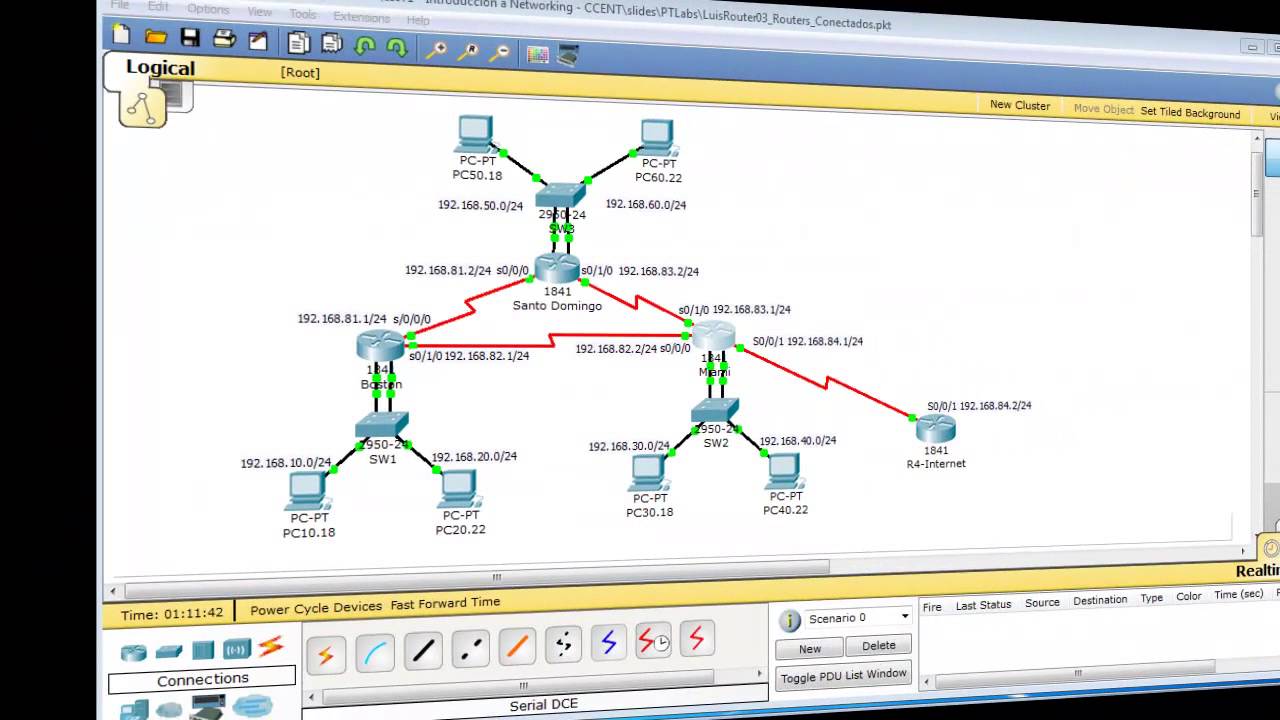Choose the Routers device category
Viewport: 1280px width, 720px height.
pos(134,653)
